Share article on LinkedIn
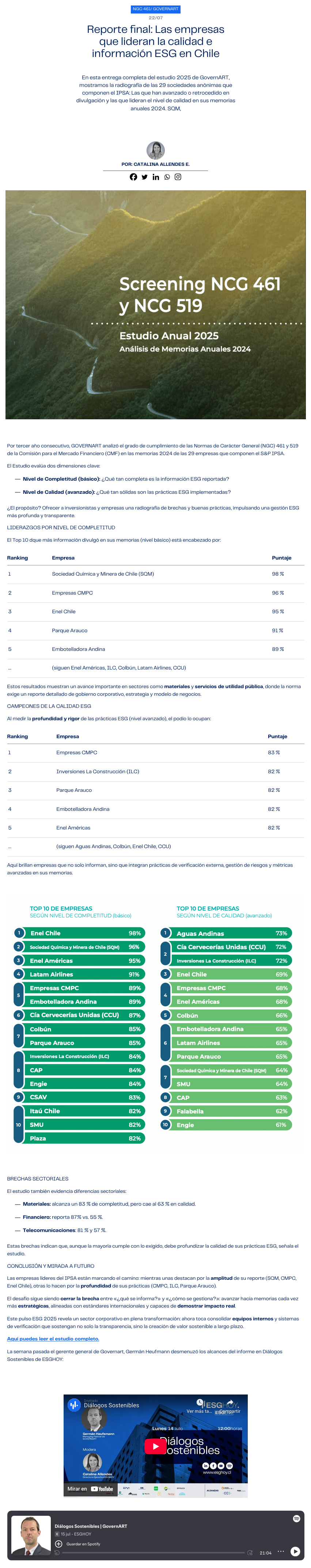Screen dimensions: 311x1568 pos(156,177)
